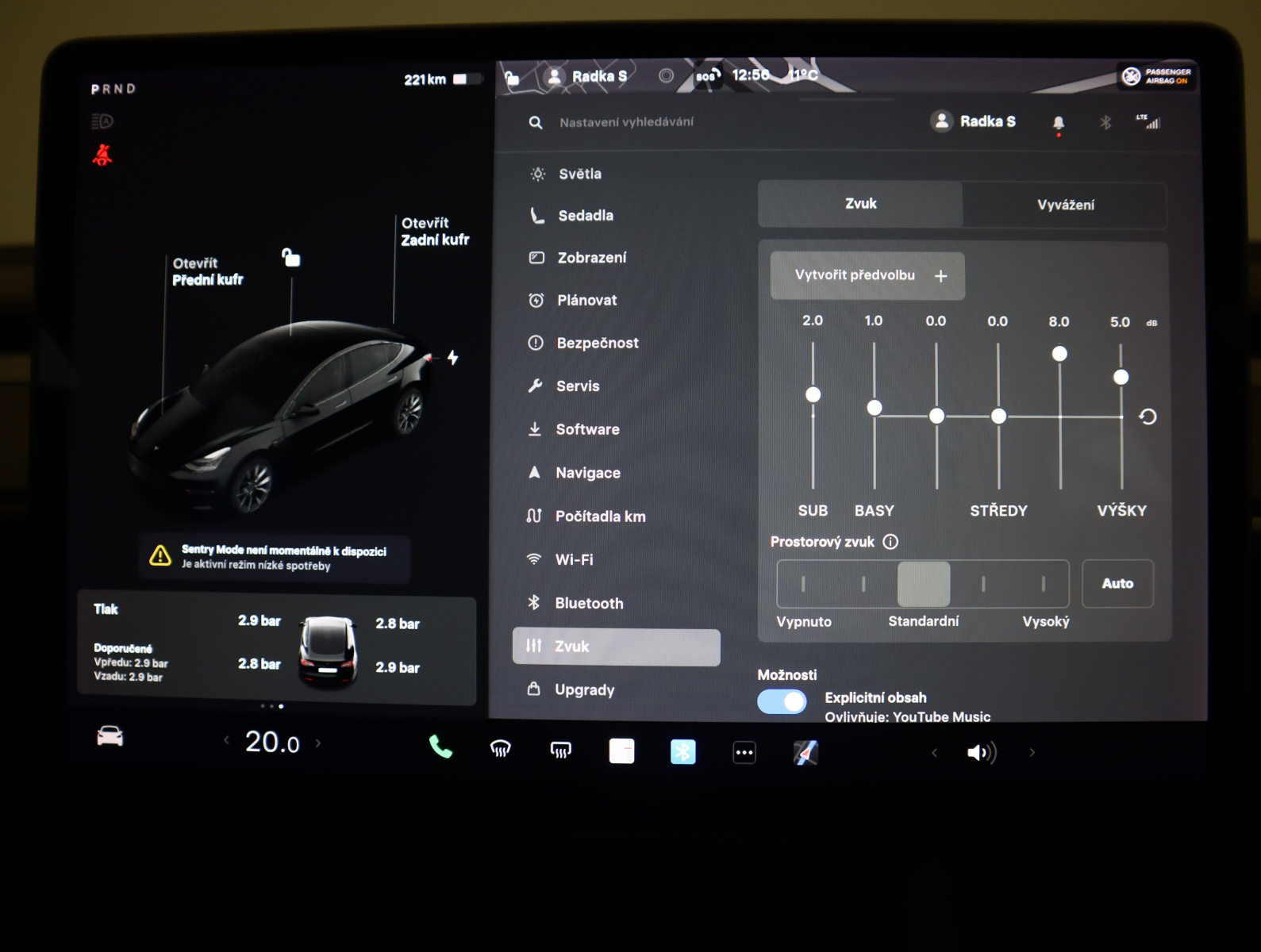Tap the phone icon in bottom bar
The image size is (1261, 952).
(x=440, y=747)
